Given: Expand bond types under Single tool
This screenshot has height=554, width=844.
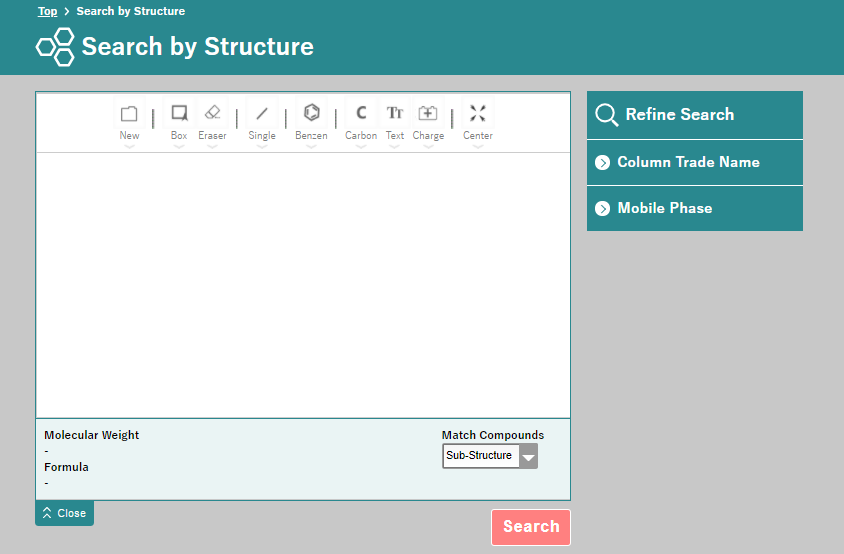Looking at the screenshot, I should [x=262, y=146].
